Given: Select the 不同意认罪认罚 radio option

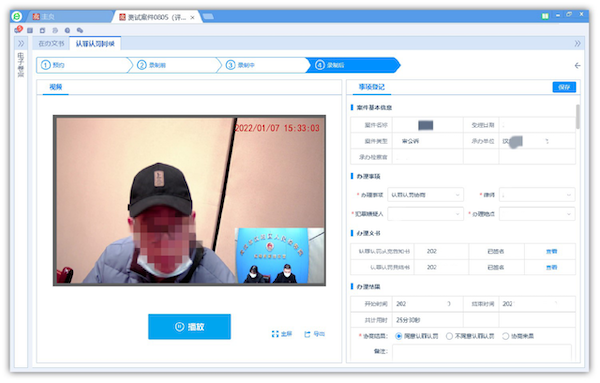Looking at the screenshot, I should 449,336.
